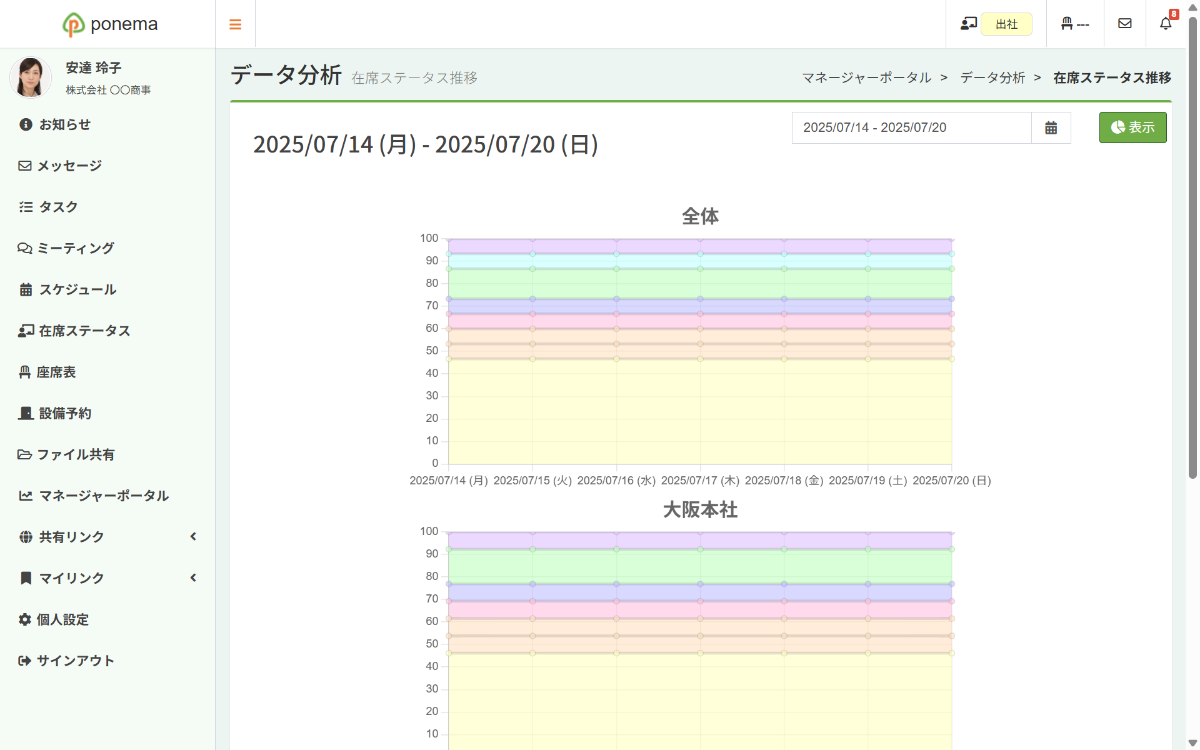Open the mail envelope icon in header

pyautogui.click(x=1125, y=24)
